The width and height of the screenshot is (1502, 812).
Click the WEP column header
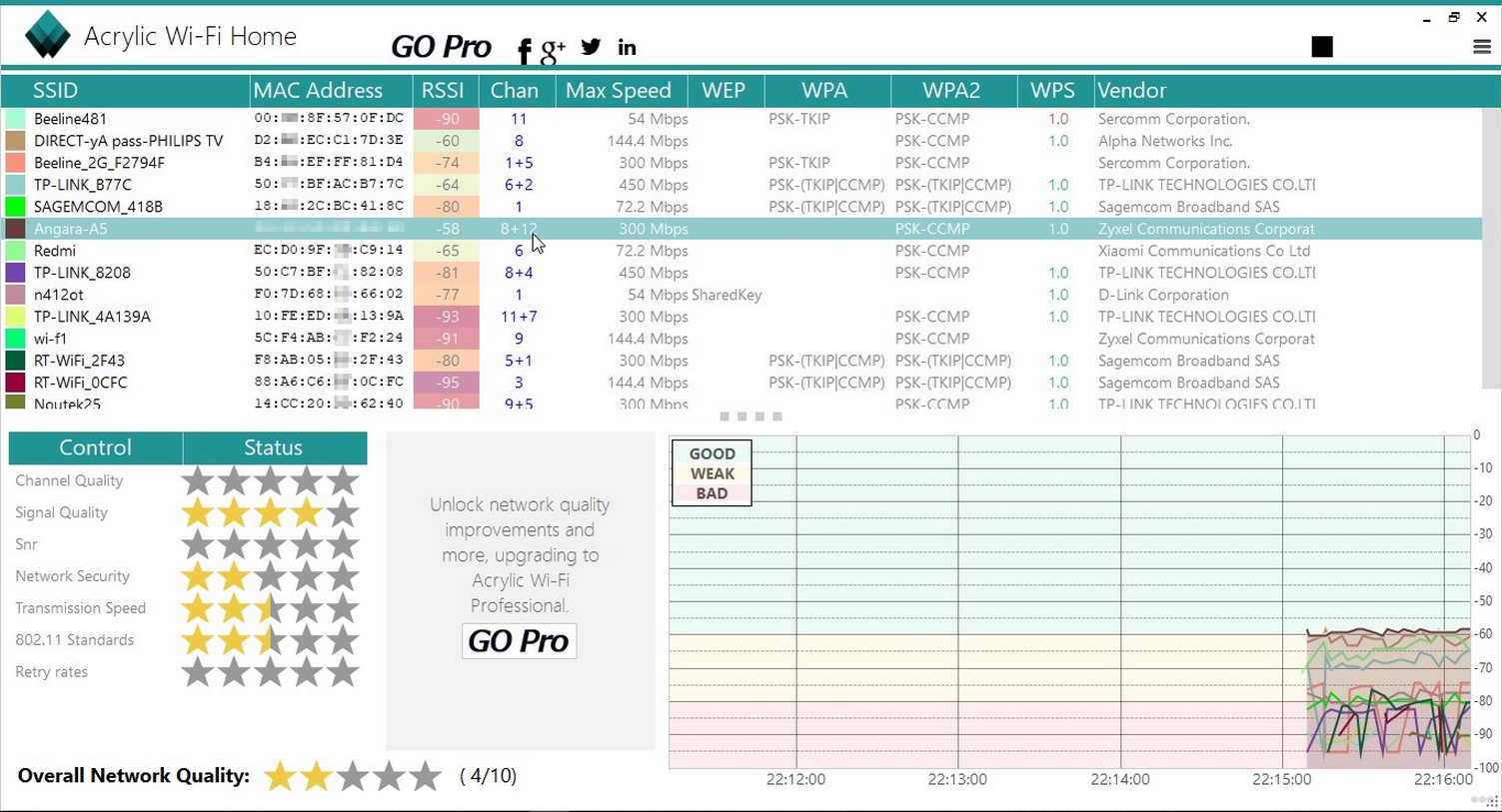tap(726, 90)
